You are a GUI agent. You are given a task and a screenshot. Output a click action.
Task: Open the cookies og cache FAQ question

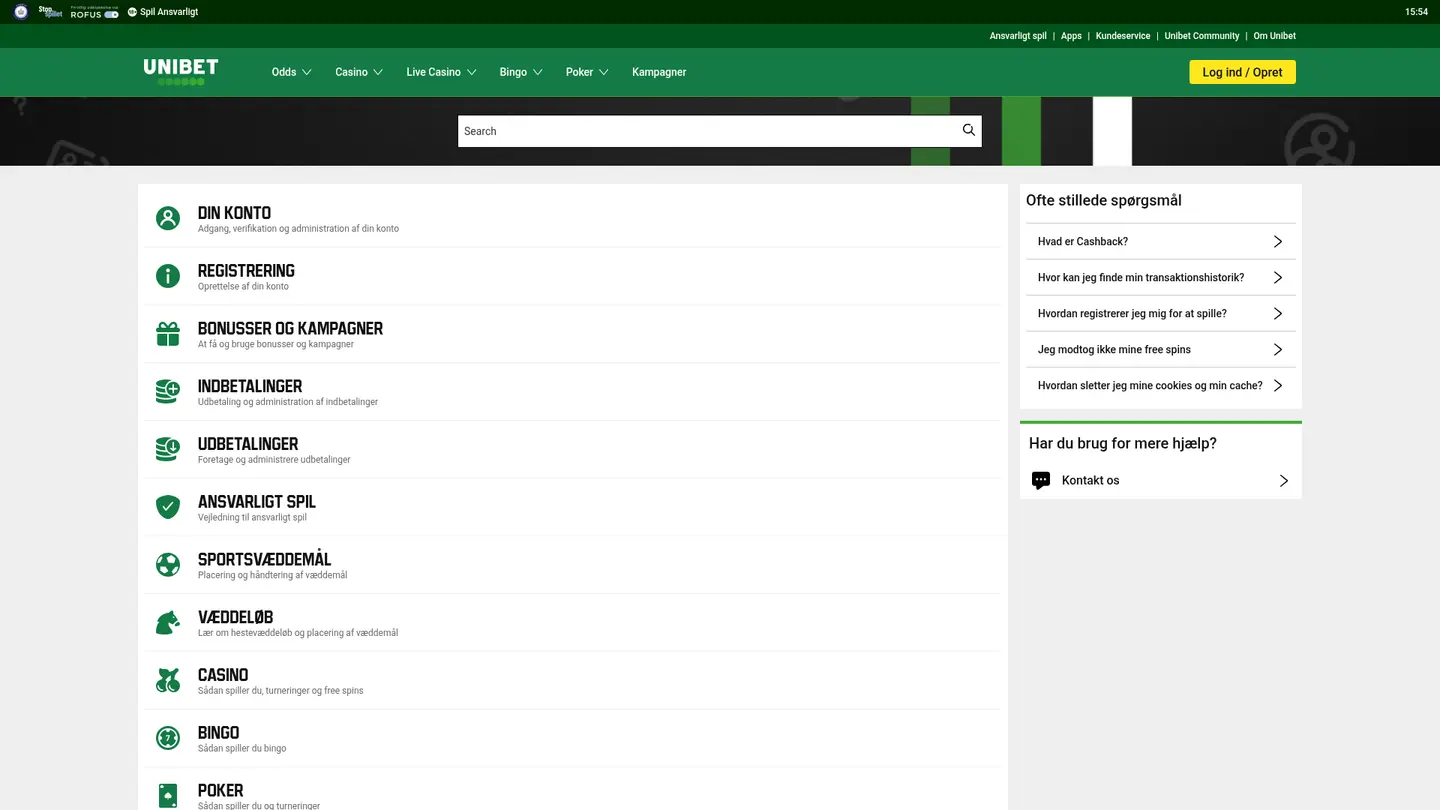coord(1150,386)
